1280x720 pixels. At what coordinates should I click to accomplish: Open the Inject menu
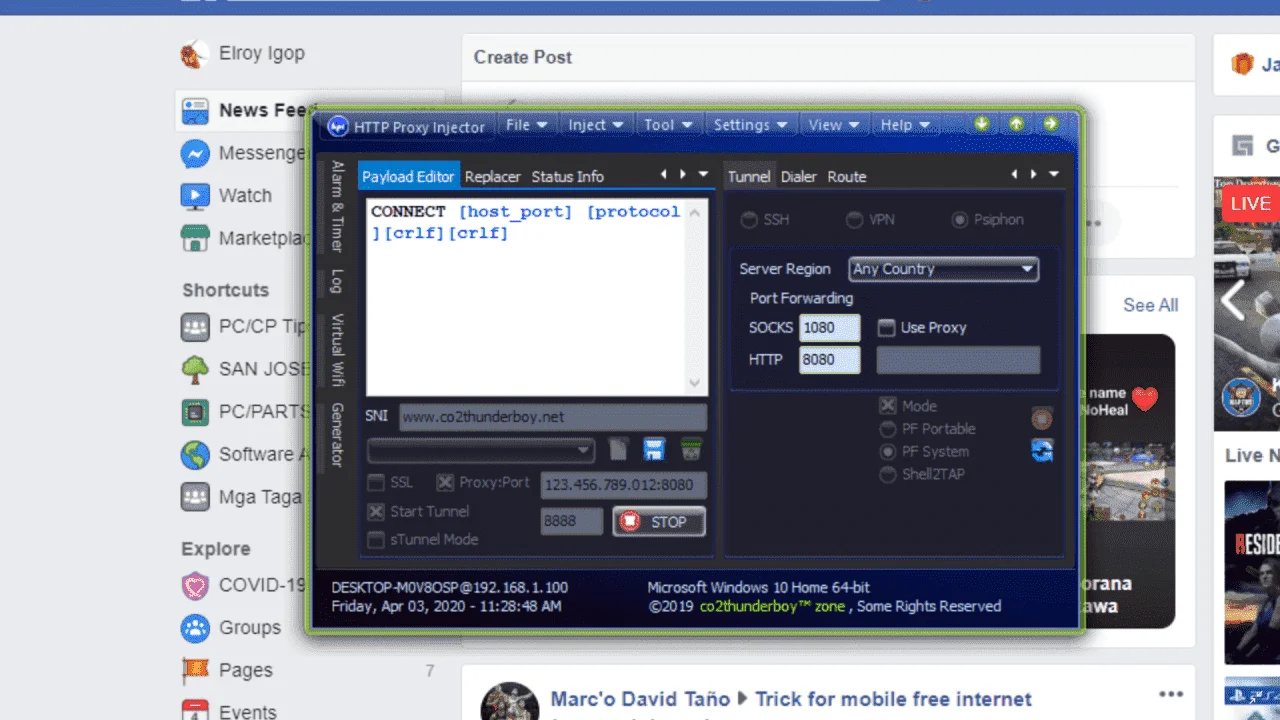pos(596,125)
